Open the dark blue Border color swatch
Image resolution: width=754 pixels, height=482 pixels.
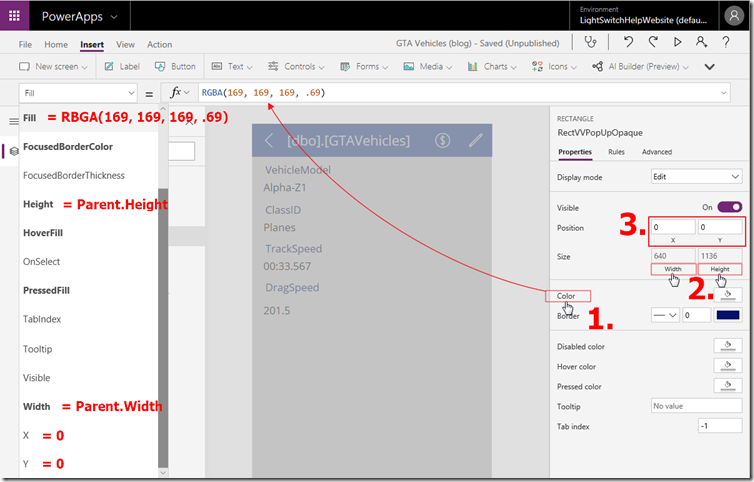coord(728,315)
